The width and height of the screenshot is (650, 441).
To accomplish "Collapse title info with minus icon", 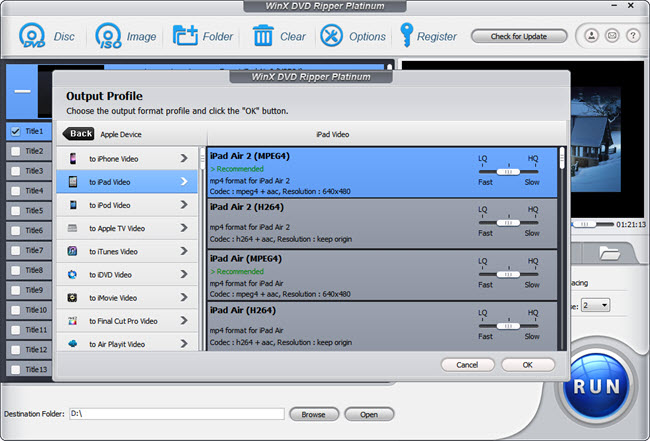I will coord(22,91).
